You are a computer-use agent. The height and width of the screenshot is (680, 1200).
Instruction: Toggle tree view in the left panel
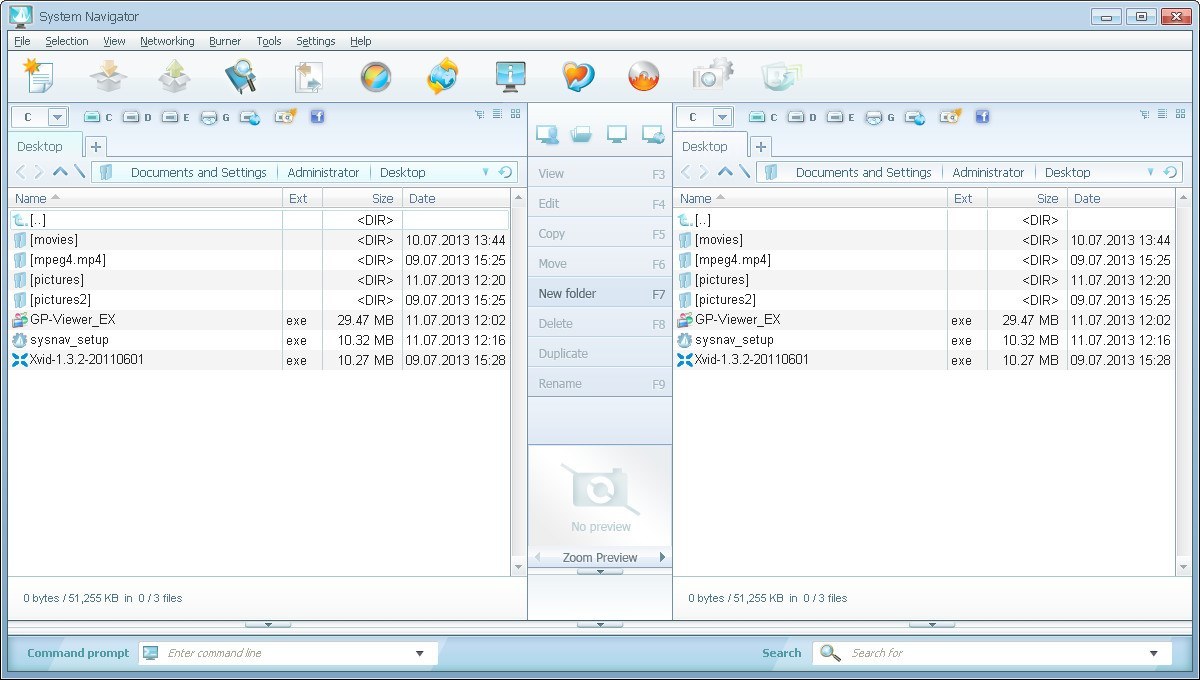click(479, 114)
